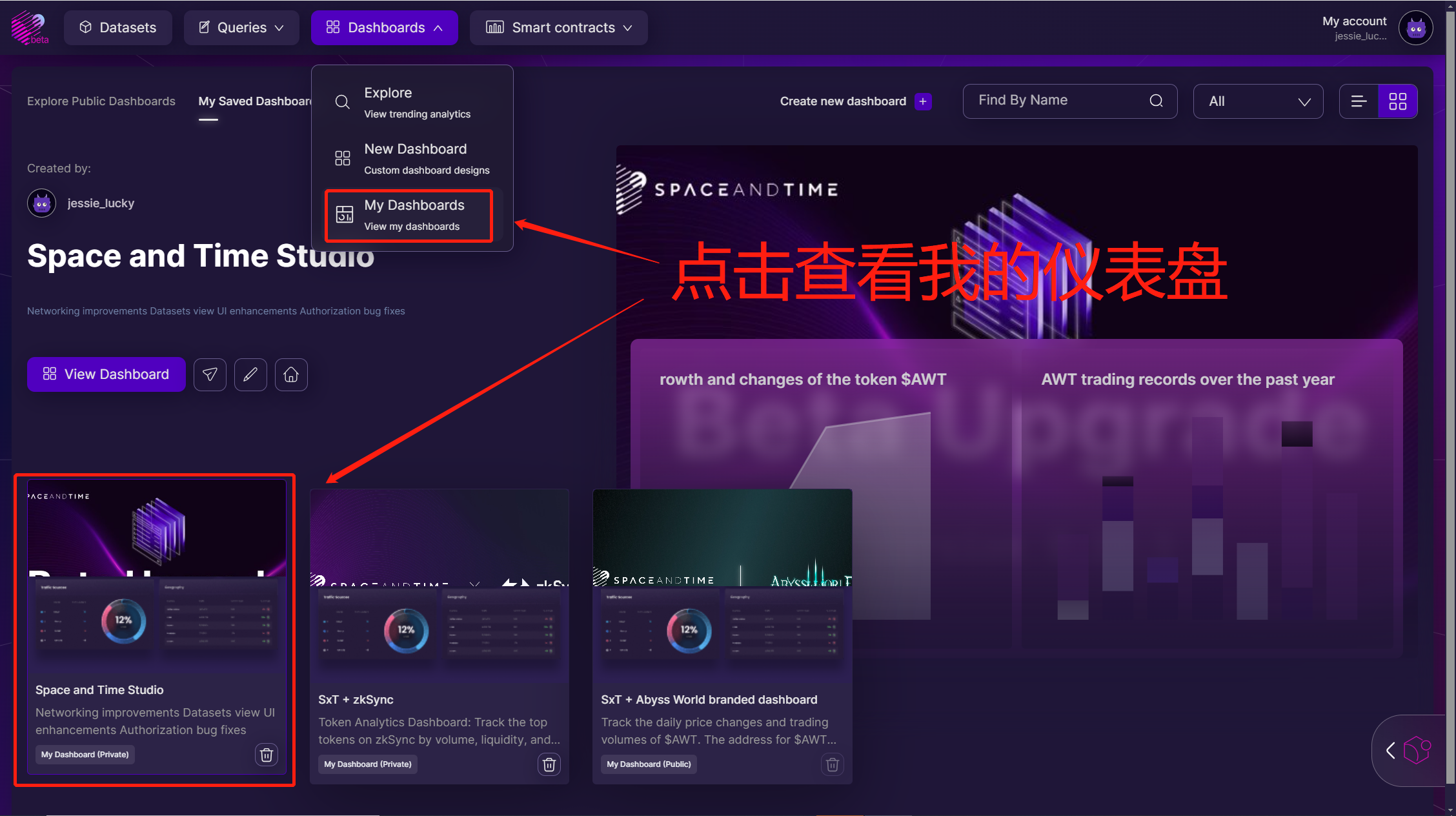Delete the SxT + zkSync dashboard
The width and height of the screenshot is (1456, 816).
click(x=549, y=764)
